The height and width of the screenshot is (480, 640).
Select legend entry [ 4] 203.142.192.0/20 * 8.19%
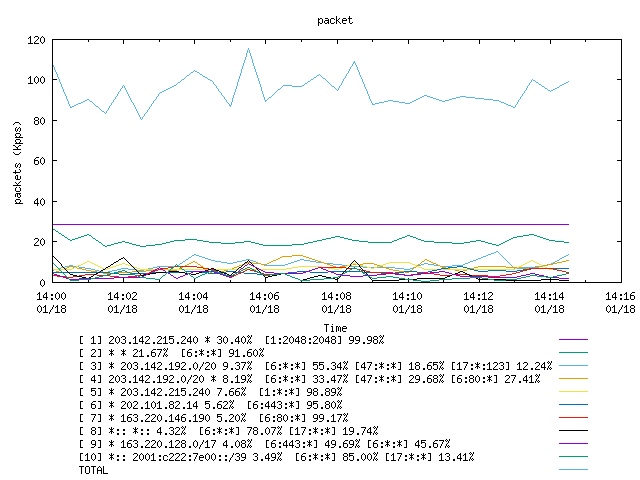point(309,379)
